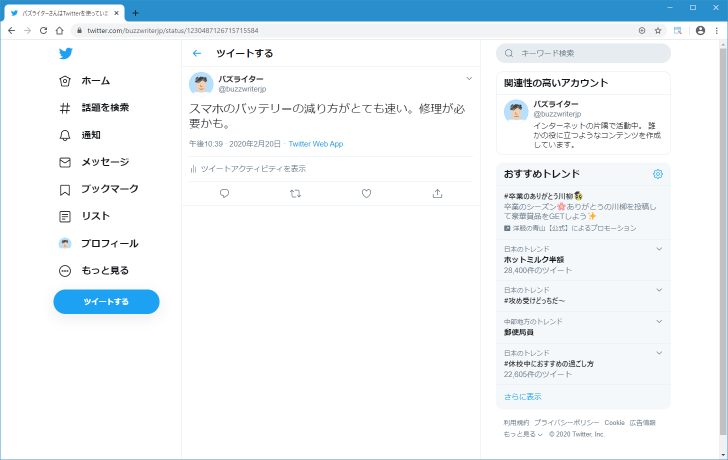The width and height of the screenshot is (728, 460).
Task: Reload the page with the refresh icon
Action: coord(43,31)
